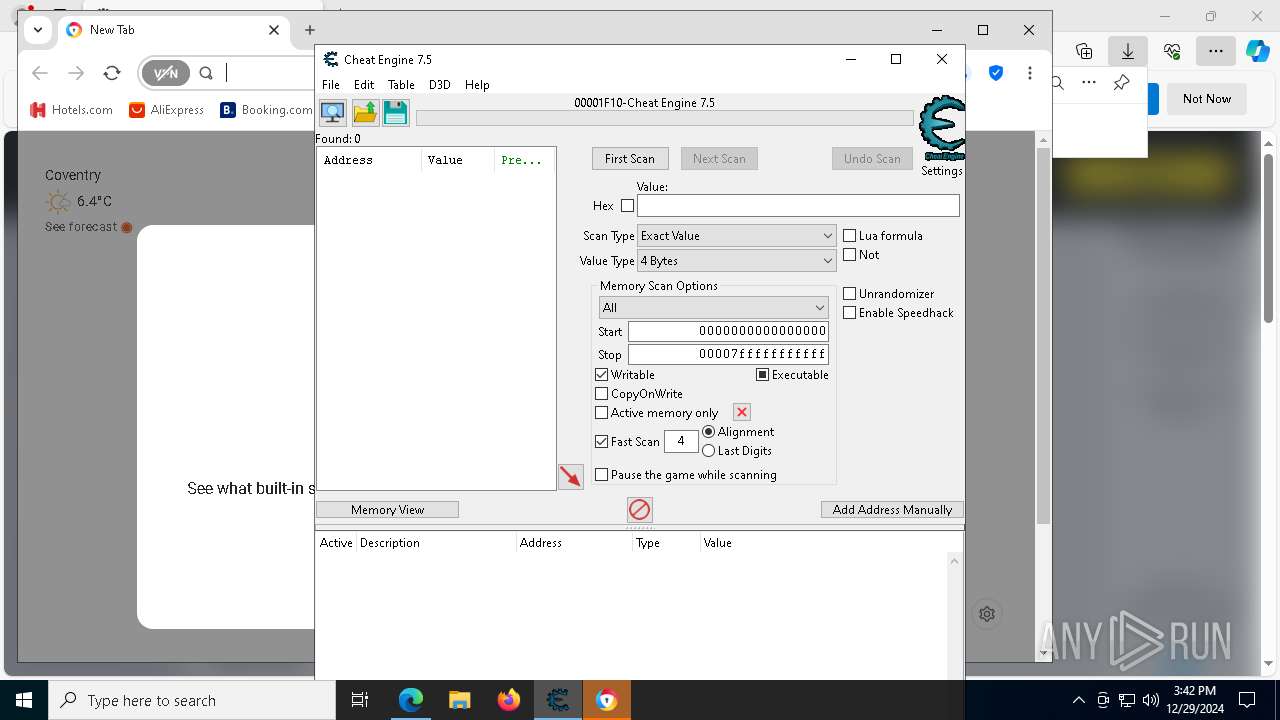1280x720 pixels.
Task: Click the red X beside Active memory only
Action: [x=742, y=412]
